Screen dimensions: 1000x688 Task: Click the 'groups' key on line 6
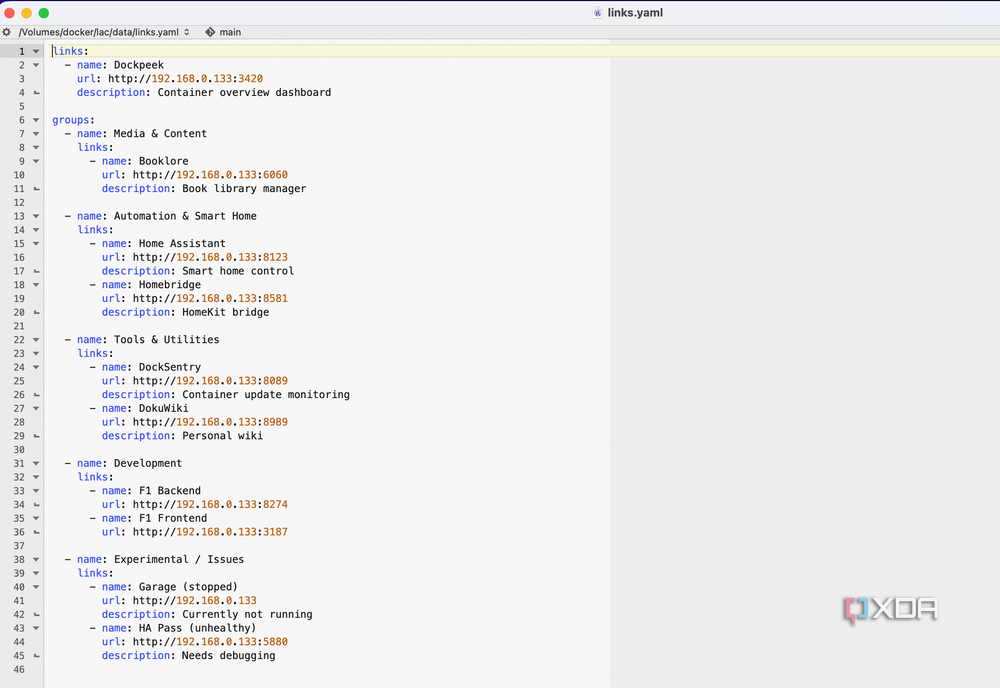tap(70, 120)
